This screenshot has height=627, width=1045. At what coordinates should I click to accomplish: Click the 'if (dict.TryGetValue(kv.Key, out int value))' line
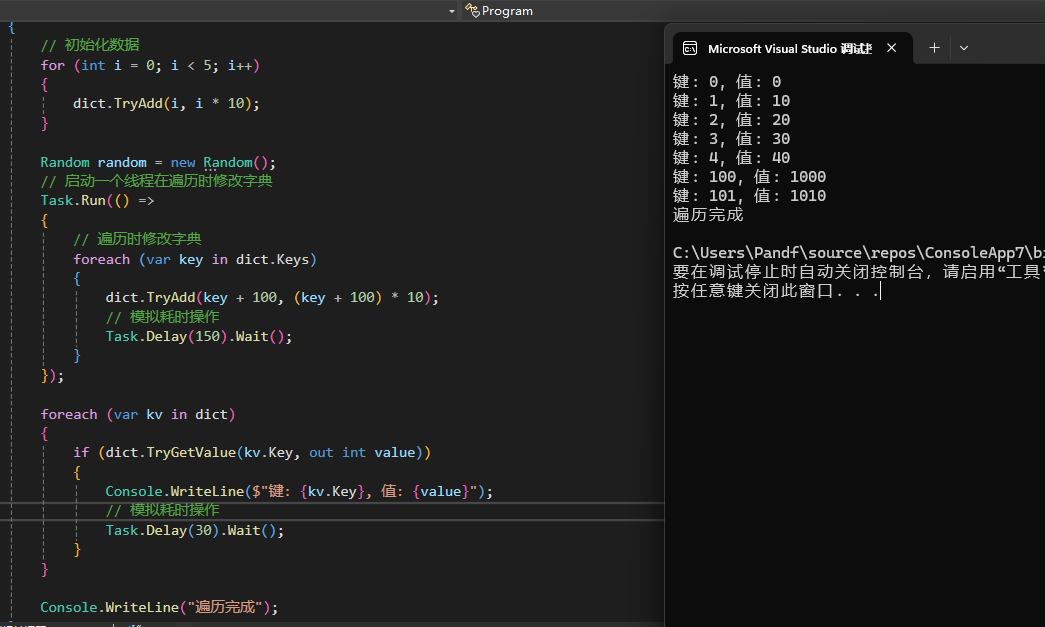[x=252, y=452]
